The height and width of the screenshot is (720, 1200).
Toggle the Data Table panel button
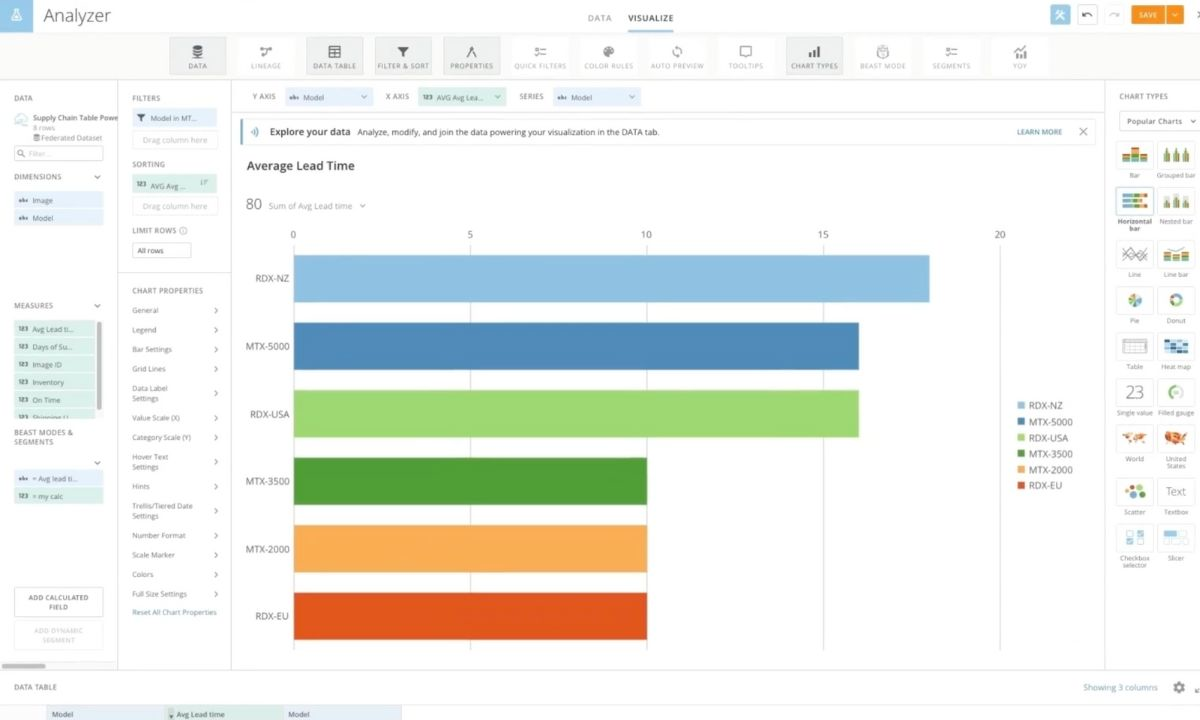click(334, 56)
